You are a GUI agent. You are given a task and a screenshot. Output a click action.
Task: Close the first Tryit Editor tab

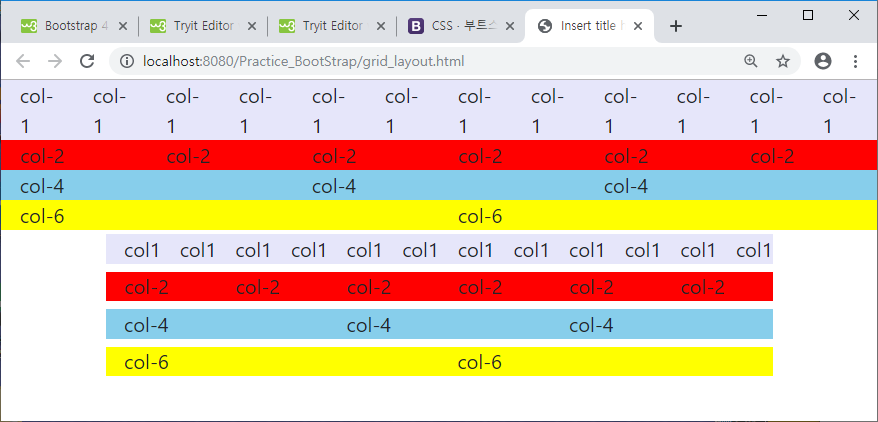point(252,26)
